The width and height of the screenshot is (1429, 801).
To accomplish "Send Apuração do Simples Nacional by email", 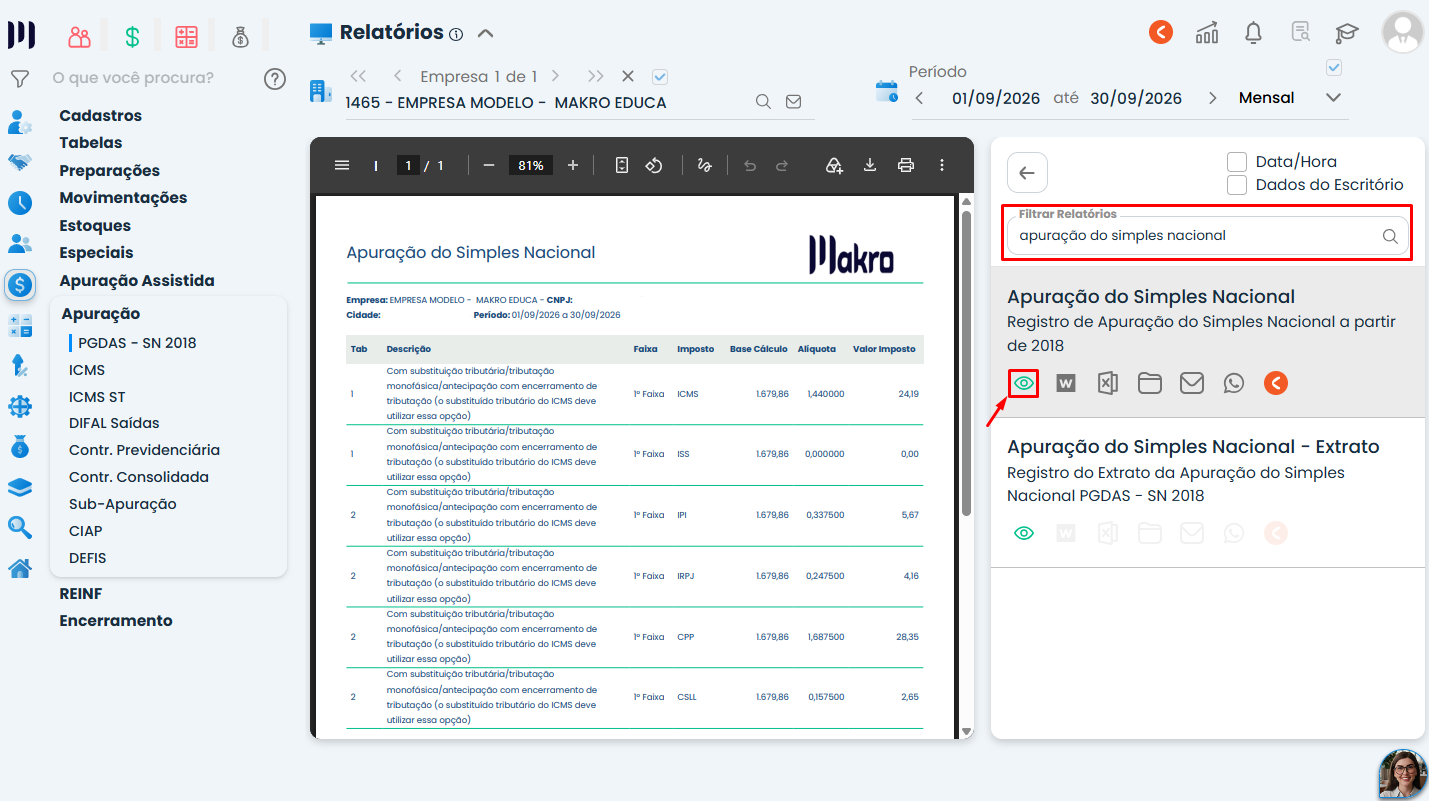I will [x=1191, y=383].
